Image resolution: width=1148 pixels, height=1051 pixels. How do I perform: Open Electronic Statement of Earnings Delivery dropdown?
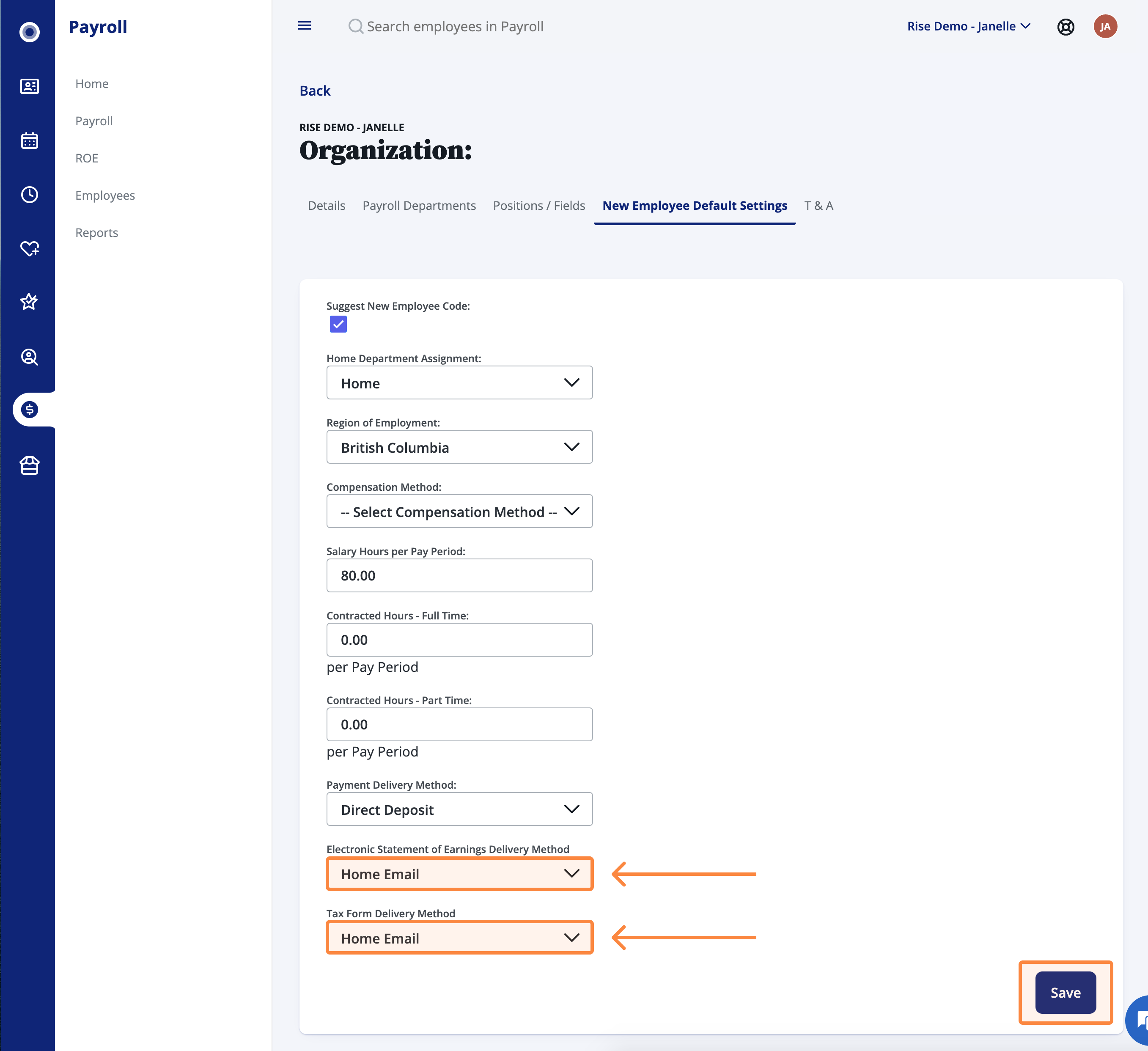point(459,874)
